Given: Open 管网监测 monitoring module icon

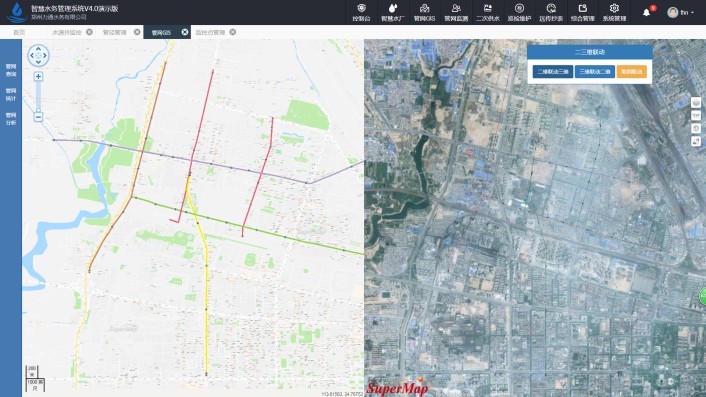Looking at the screenshot, I should click(456, 12).
